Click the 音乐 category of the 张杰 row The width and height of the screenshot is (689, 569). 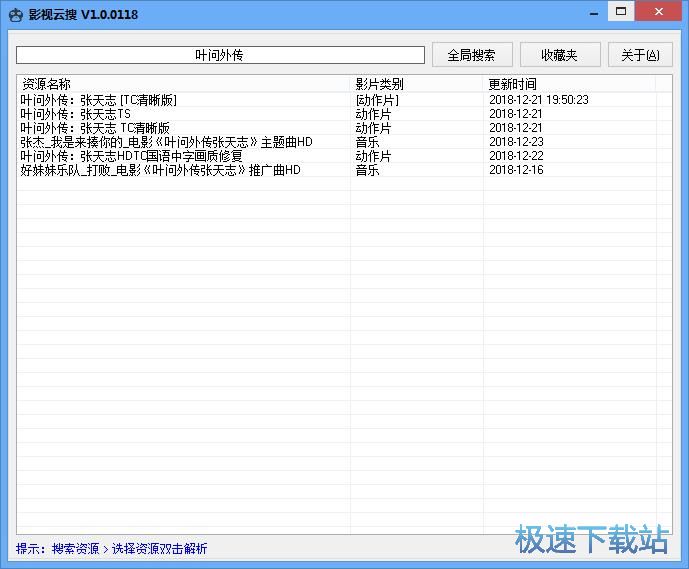367,142
